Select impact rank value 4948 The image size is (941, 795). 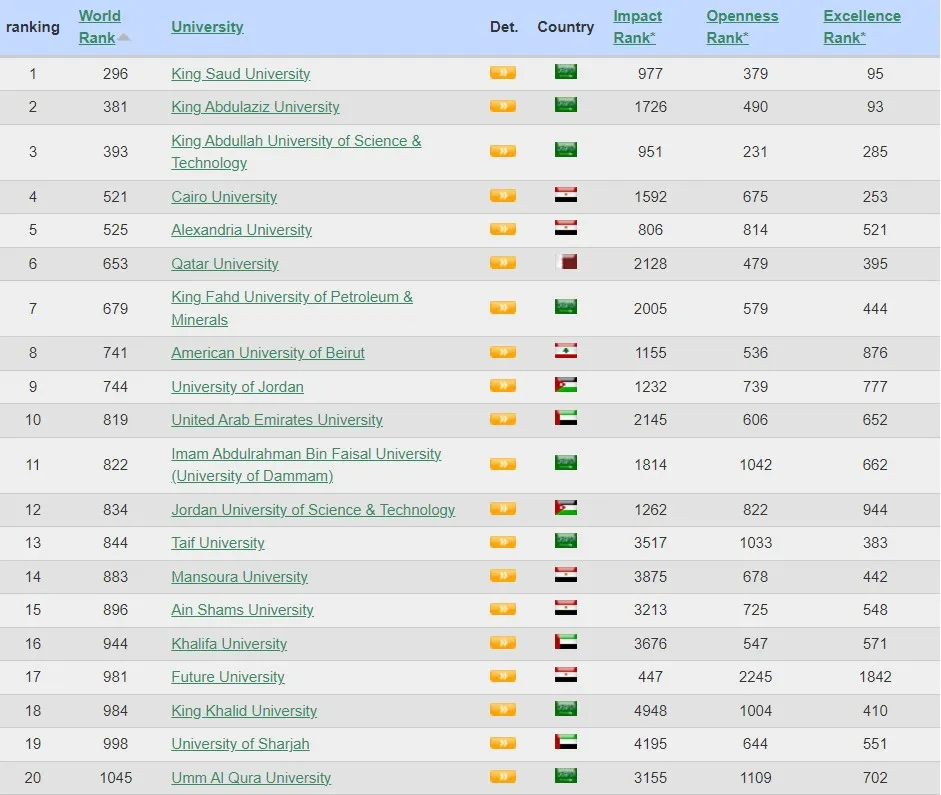coord(650,711)
